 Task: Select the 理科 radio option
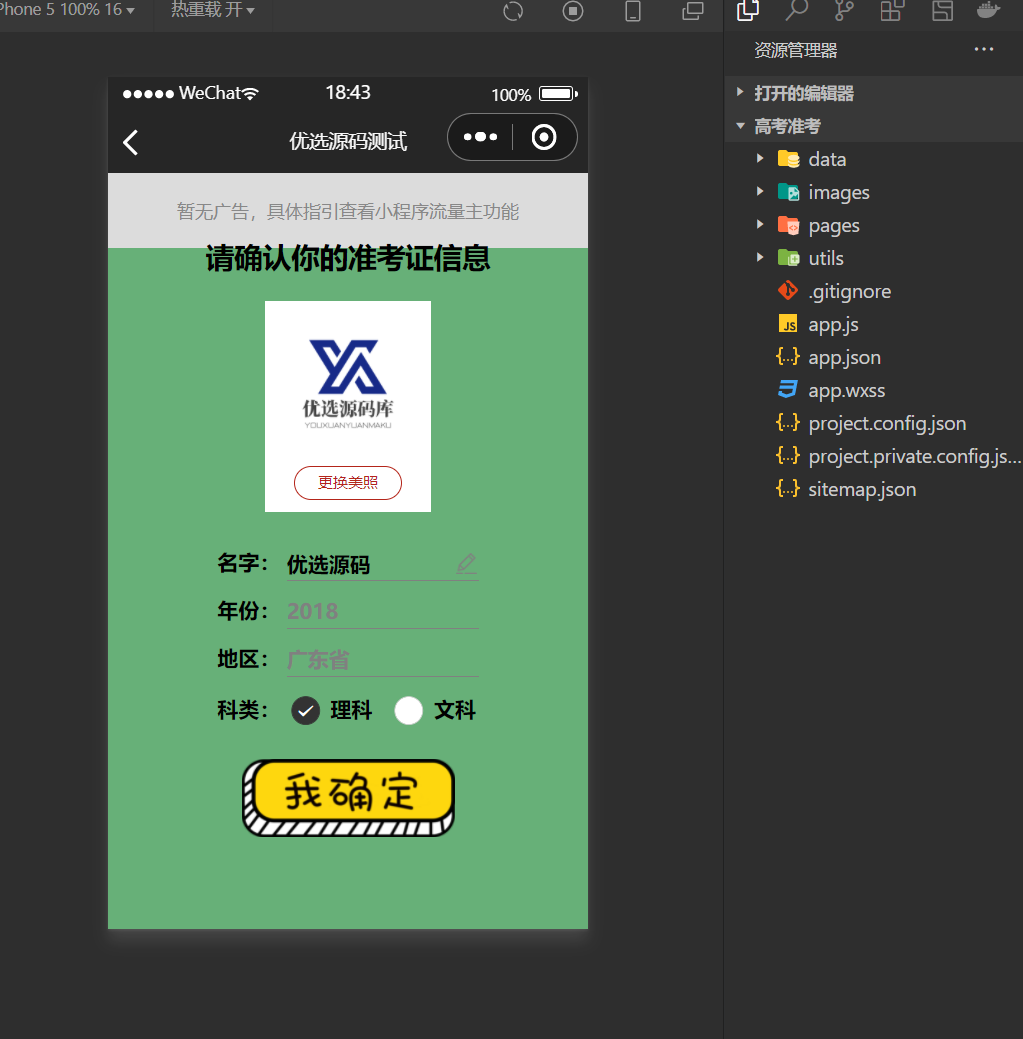pos(305,711)
